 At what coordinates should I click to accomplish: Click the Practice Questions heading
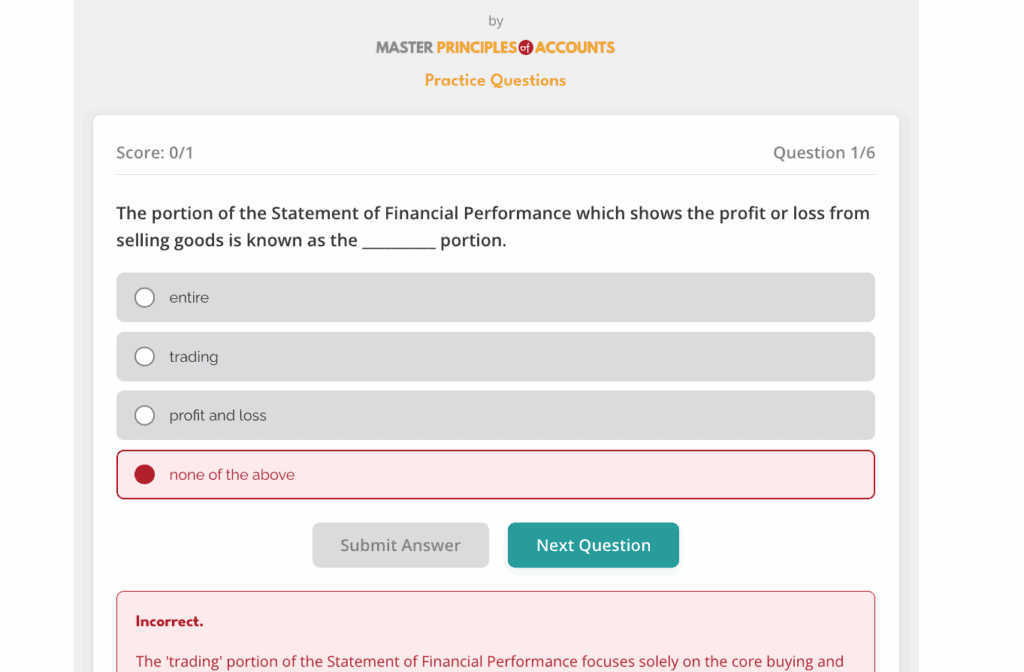tap(495, 80)
